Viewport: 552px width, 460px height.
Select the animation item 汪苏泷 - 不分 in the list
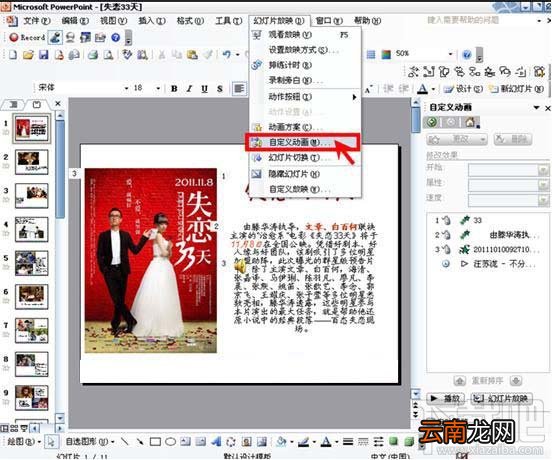point(489,264)
